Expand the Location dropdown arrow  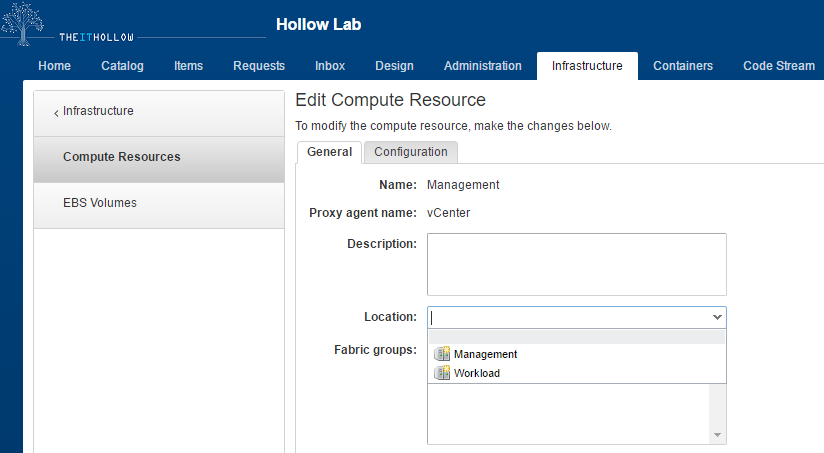716,317
